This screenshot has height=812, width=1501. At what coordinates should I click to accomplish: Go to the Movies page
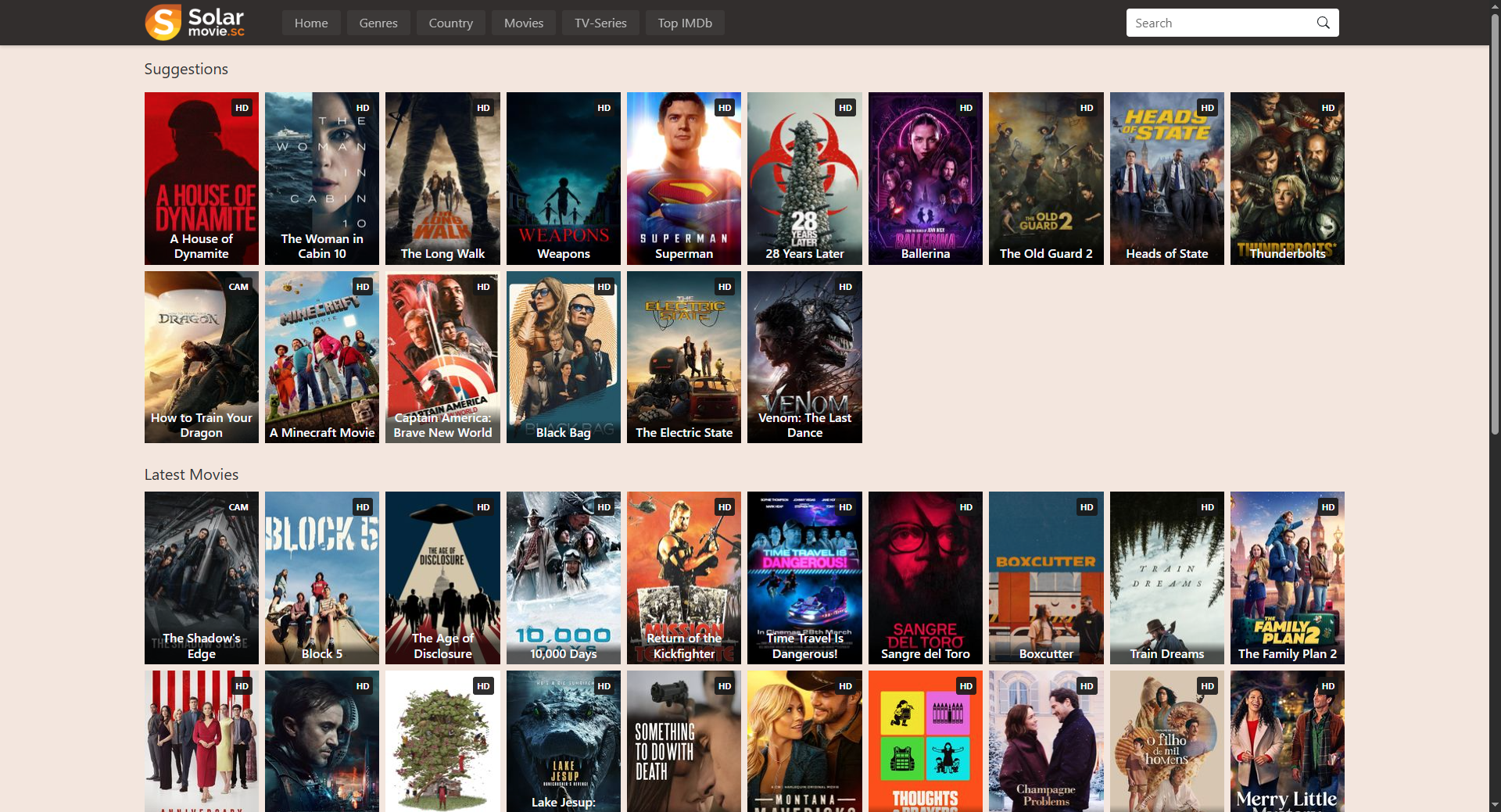522,23
